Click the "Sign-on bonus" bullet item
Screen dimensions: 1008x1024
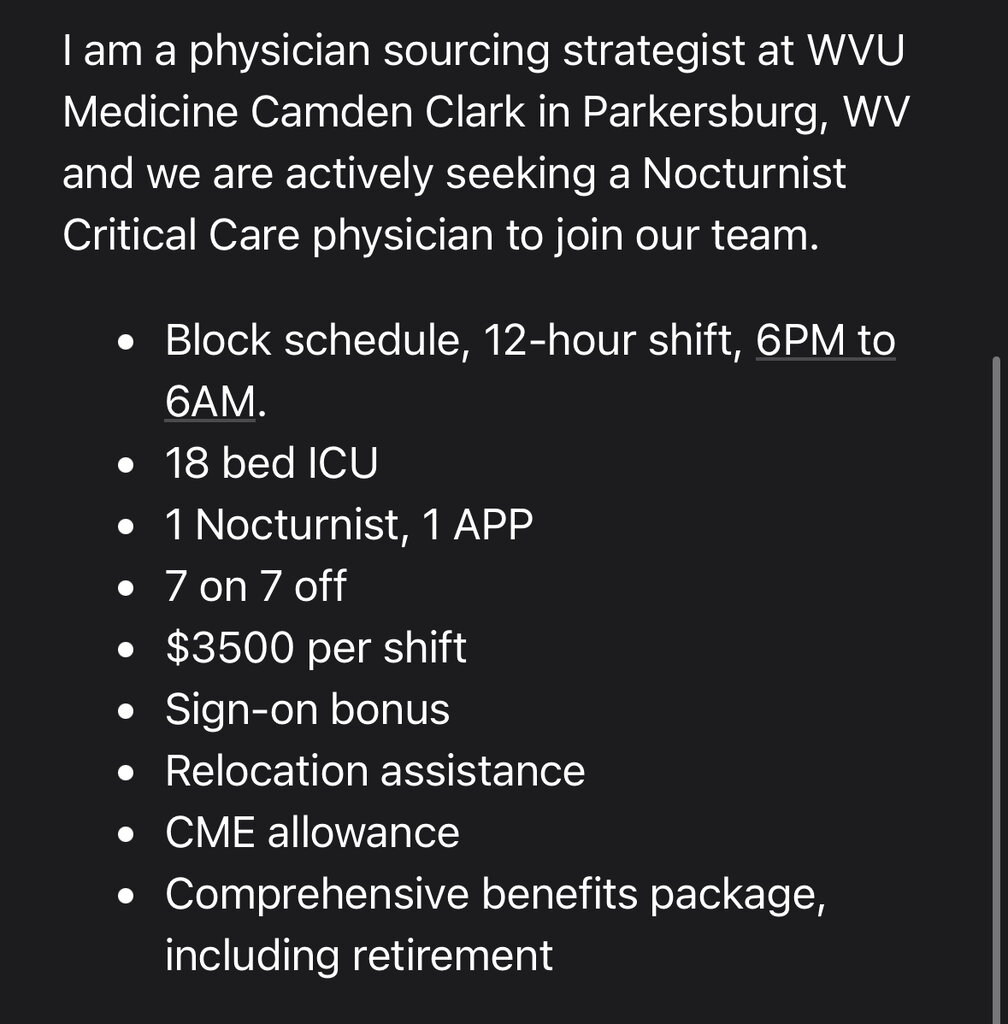[x=307, y=709]
